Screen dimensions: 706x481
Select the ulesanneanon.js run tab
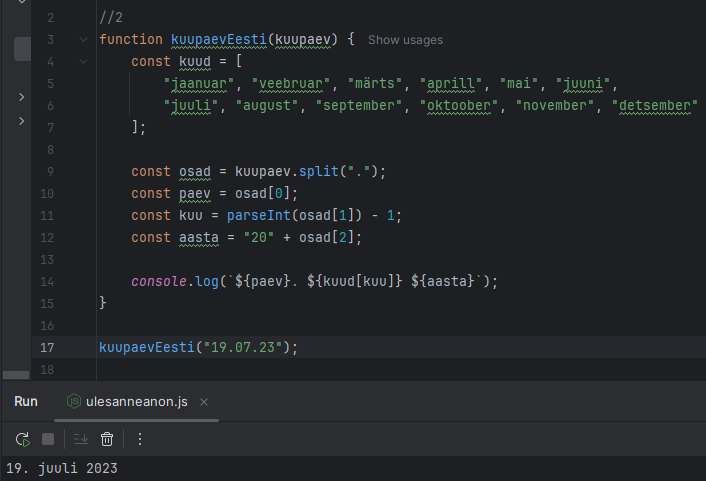coord(137,402)
